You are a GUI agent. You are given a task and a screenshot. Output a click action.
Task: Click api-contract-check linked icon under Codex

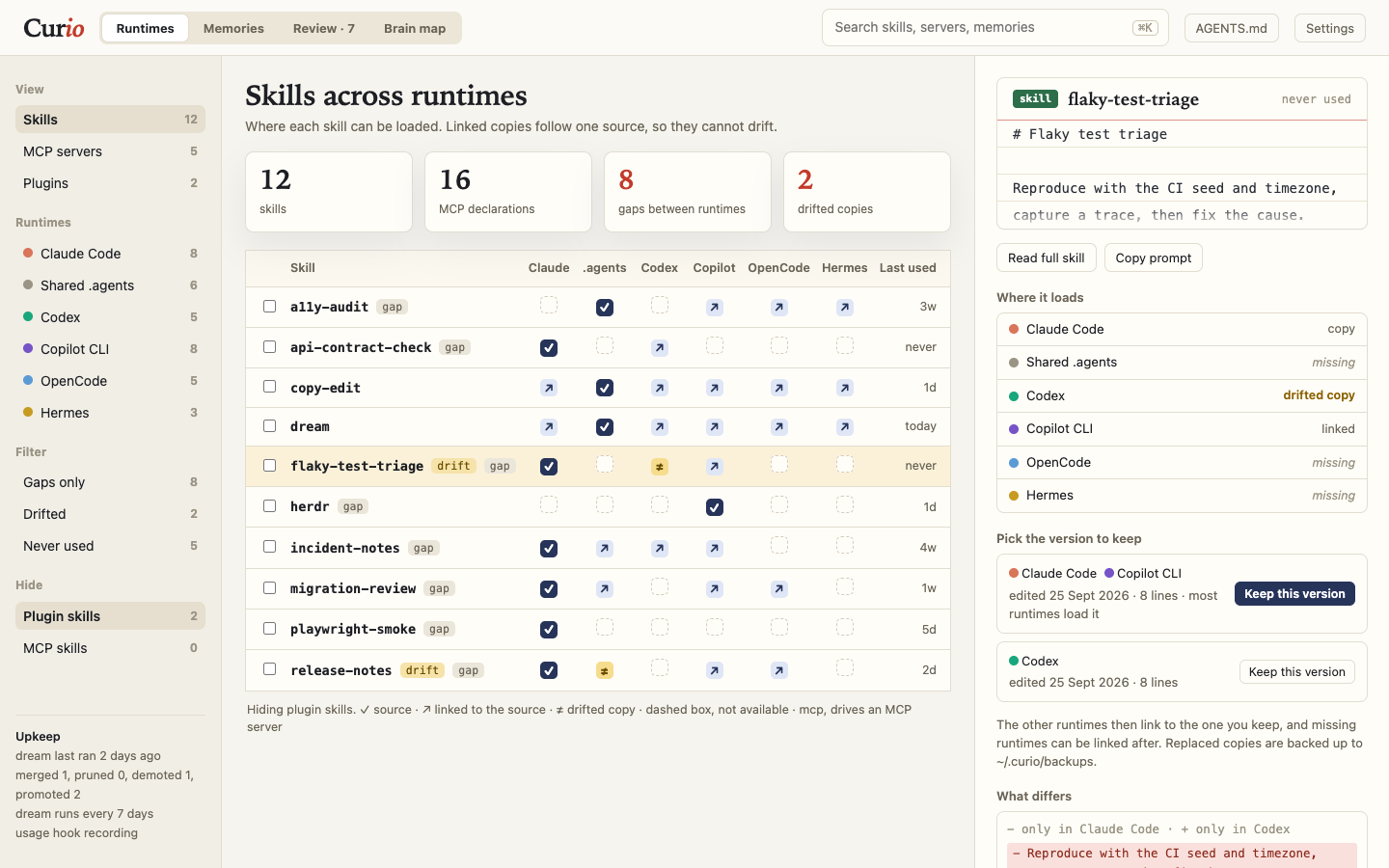660,348
